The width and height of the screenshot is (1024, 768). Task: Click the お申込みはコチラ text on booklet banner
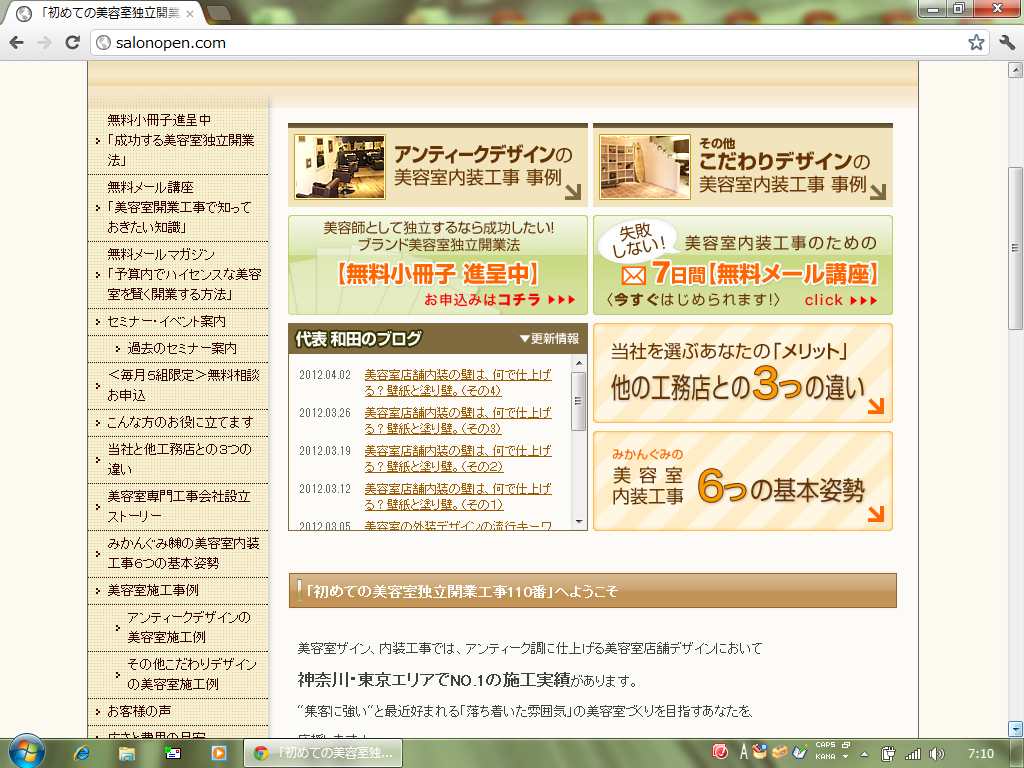click(482, 300)
